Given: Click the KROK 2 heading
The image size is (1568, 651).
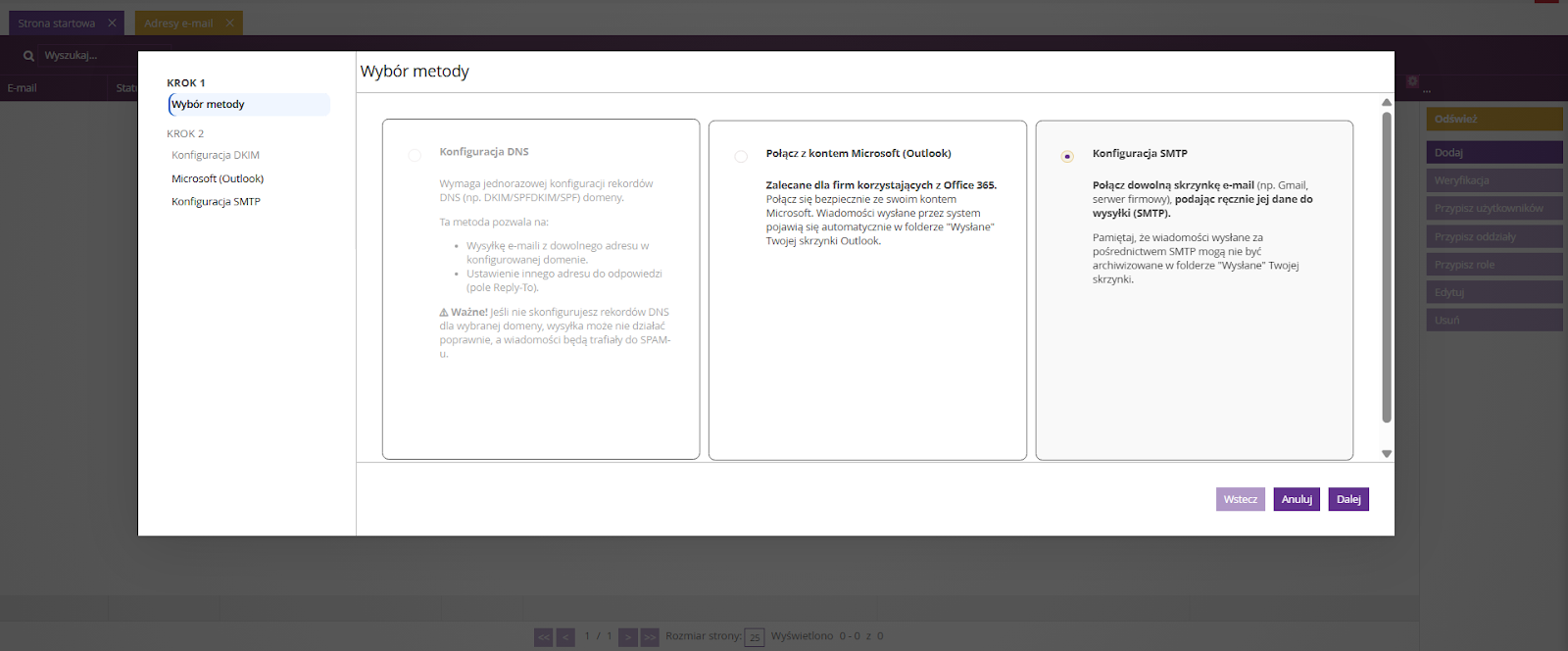Looking at the screenshot, I should tap(185, 133).
